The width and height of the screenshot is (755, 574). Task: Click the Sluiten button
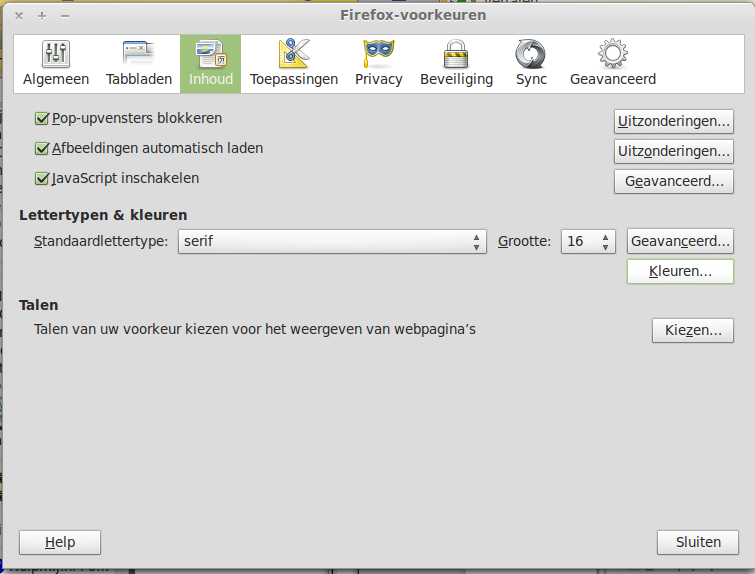click(x=698, y=542)
